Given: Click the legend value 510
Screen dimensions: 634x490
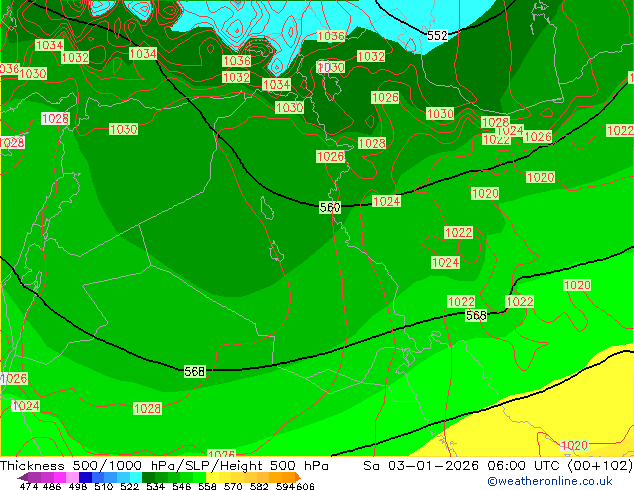Looking at the screenshot, I should point(104,486).
